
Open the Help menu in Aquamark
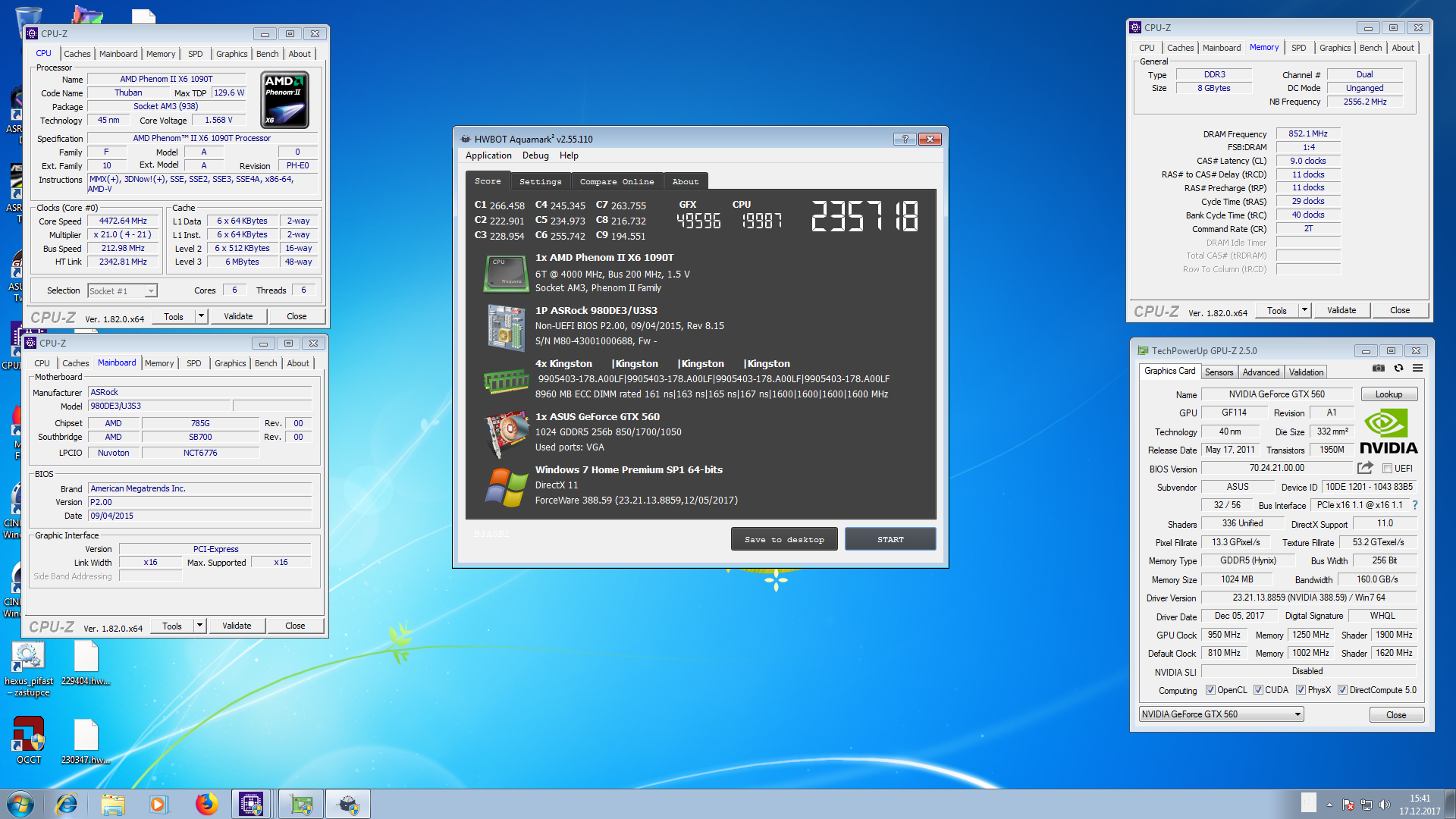(x=569, y=155)
